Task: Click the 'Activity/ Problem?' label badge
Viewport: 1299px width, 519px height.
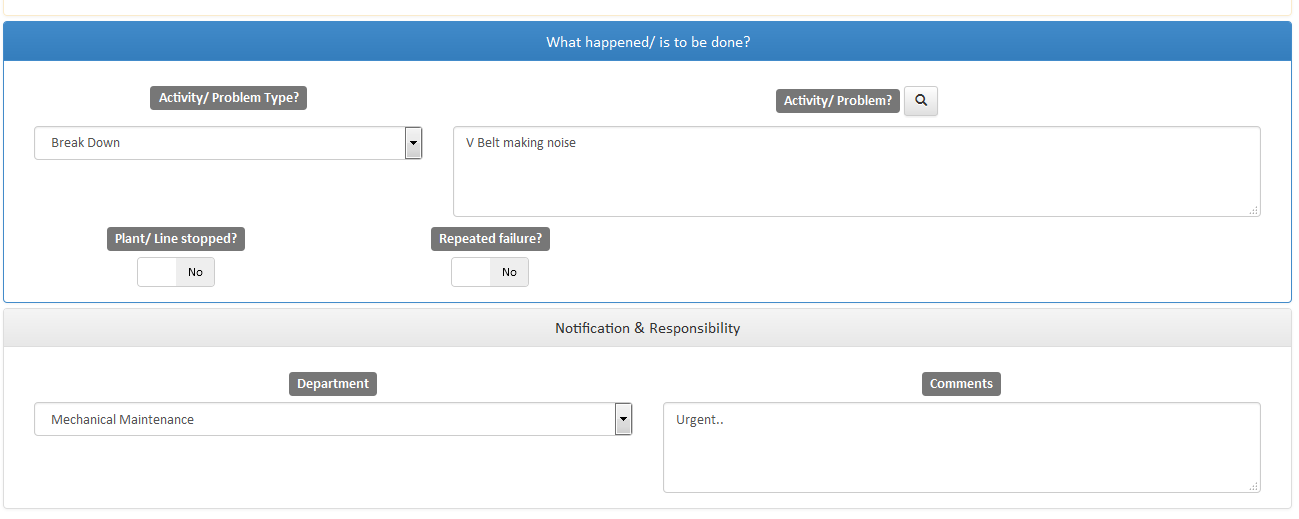Action: 837,101
